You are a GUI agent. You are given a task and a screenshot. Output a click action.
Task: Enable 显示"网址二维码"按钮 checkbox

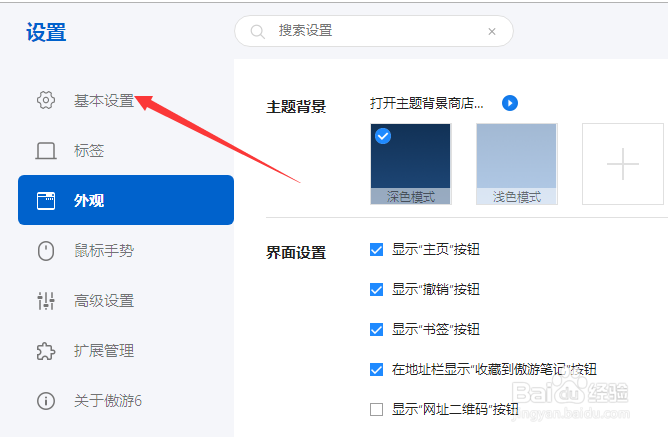pos(377,409)
